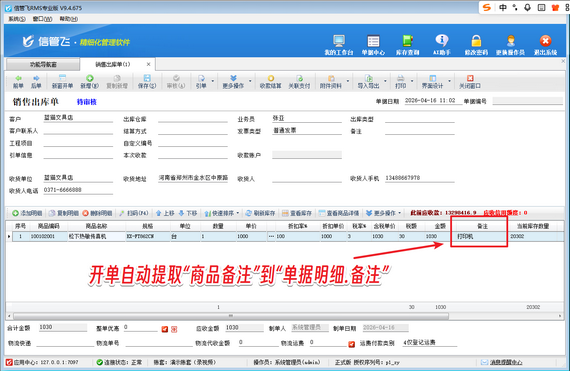570x371 pixels.
Task: Click 刷新库存 refresh stock button
Action: click(x=260, y=213)
